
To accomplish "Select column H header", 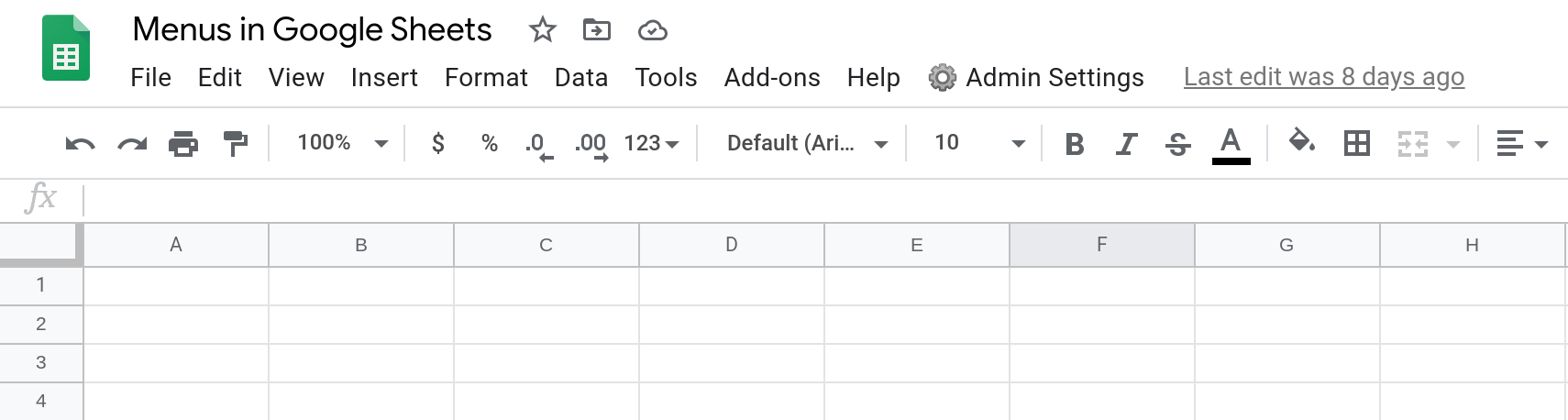I will coord(1473,245).
